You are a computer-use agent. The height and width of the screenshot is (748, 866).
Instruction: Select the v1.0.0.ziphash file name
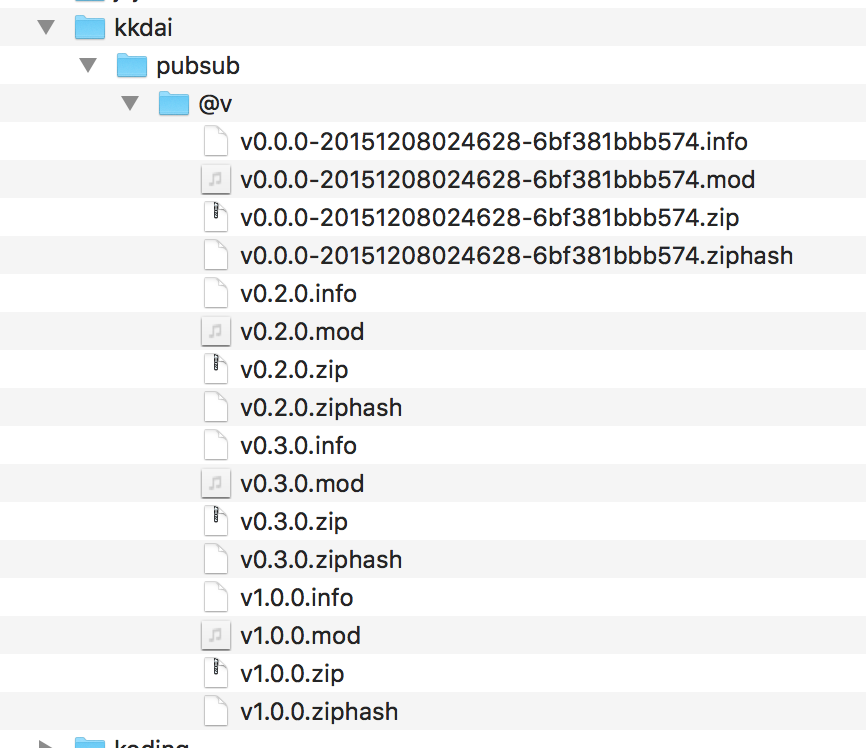(x=319, y=712)
